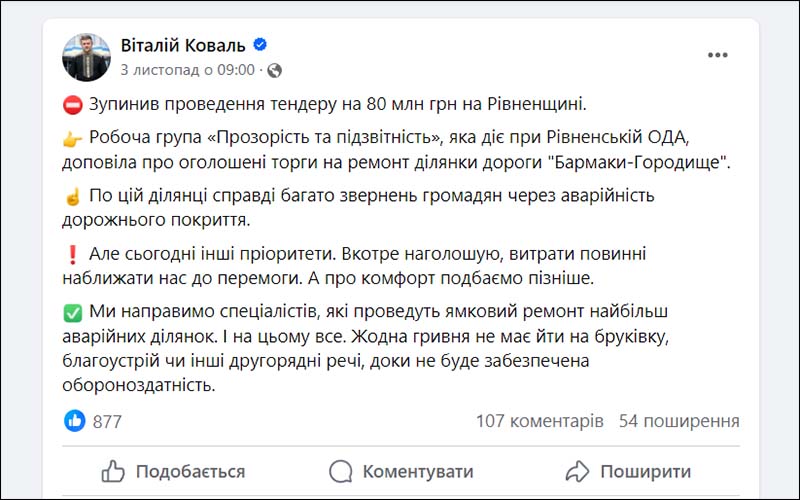Screen dimensions: 800x500
Task: Click the index-finger-up emoji before По цій ділянці
Action: (x=73, y=196)
